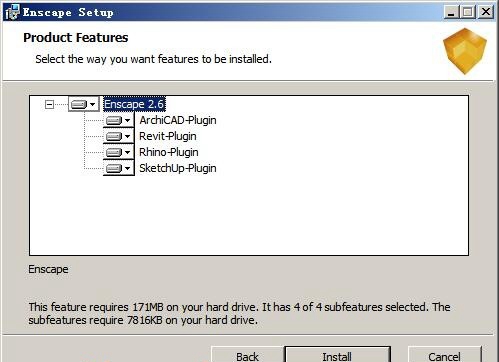Image resolution: width=499 pixels, height=362 pixels.
Task: Collapse the Enscape 2.6 tree node
Action: tap(49, 105)
